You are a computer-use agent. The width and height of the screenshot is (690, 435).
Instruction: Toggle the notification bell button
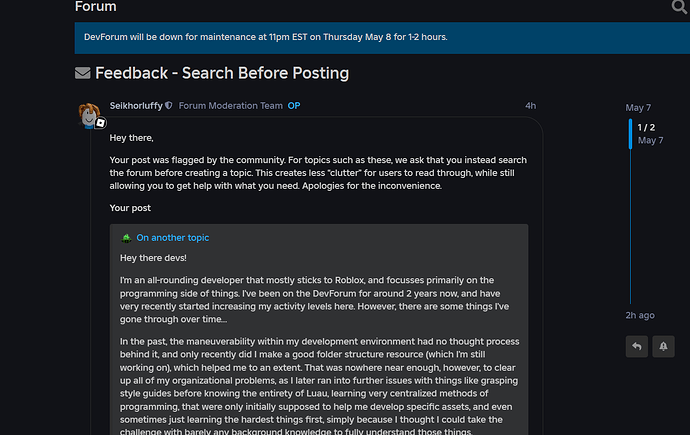coord(669,346)
